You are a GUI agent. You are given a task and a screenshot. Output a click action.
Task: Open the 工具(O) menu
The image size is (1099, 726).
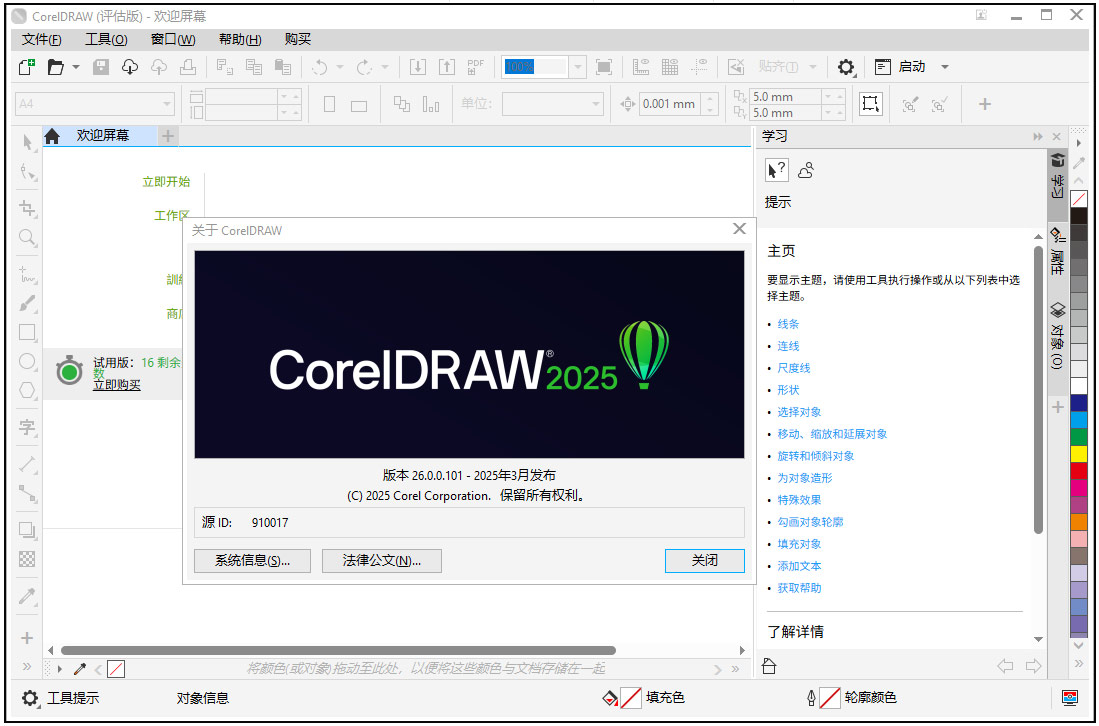pyautogui.click(x=106, y=39)
